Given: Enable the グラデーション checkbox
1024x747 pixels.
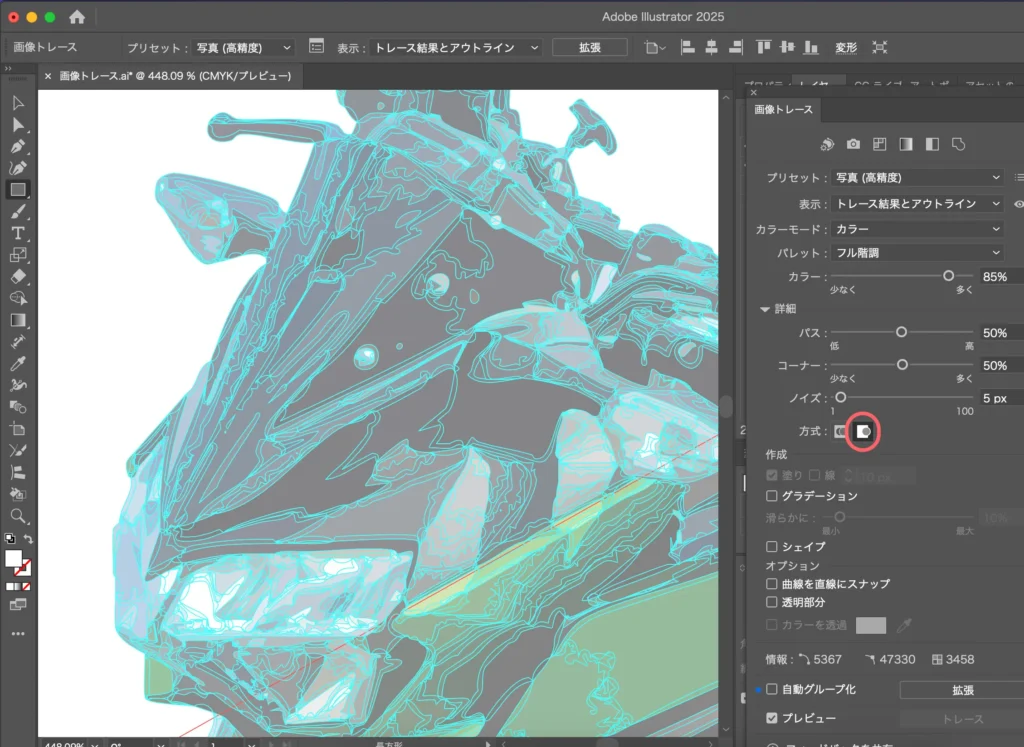Looking at the screenshot, I should pyautogui.click(x=772, y=496).
